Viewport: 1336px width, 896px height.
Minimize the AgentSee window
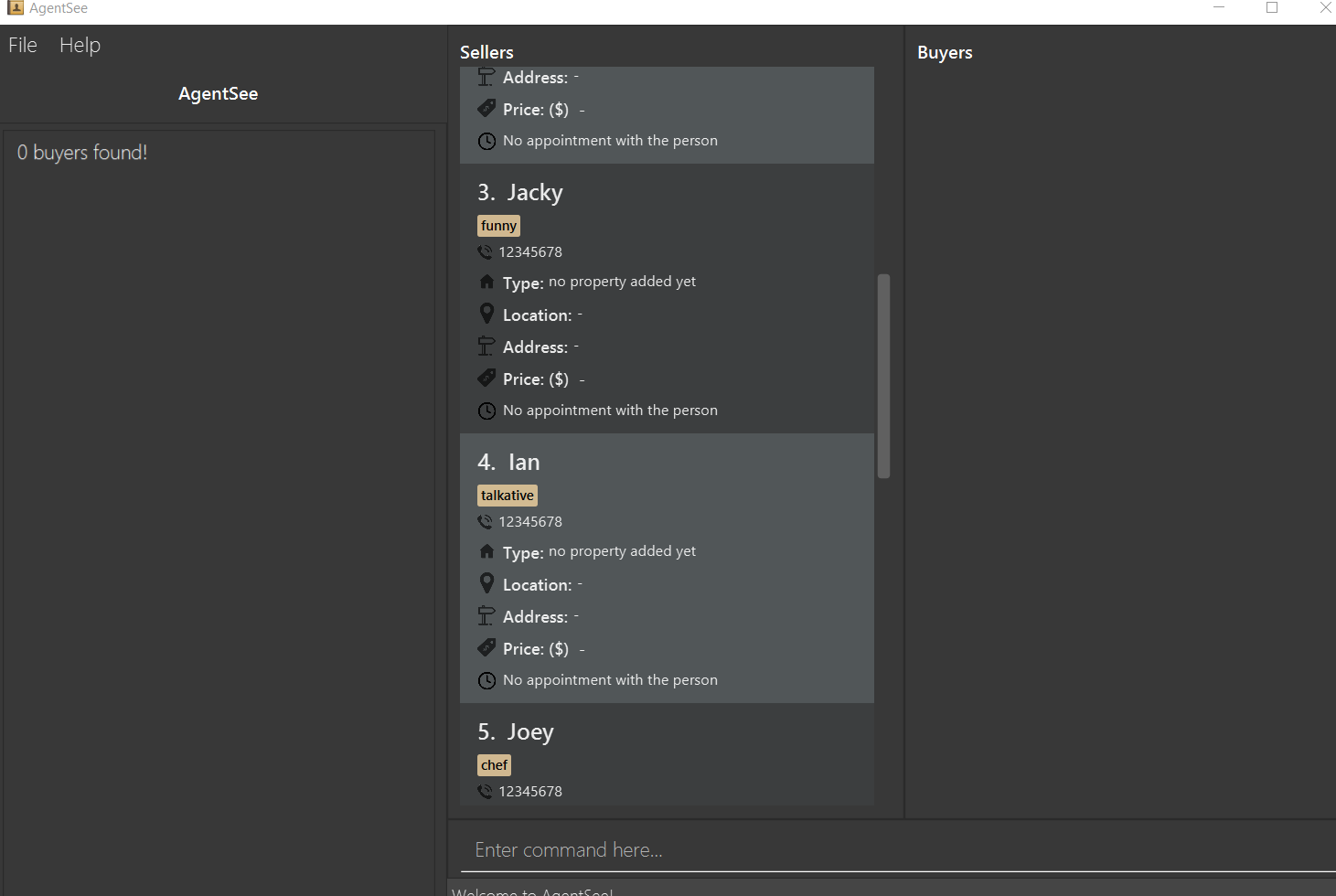1218,7
